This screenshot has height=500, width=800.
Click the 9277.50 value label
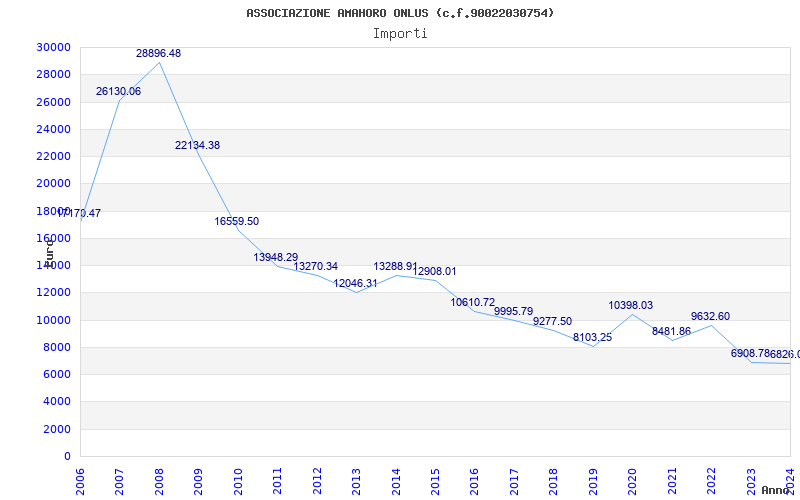[x=553, y=321]
